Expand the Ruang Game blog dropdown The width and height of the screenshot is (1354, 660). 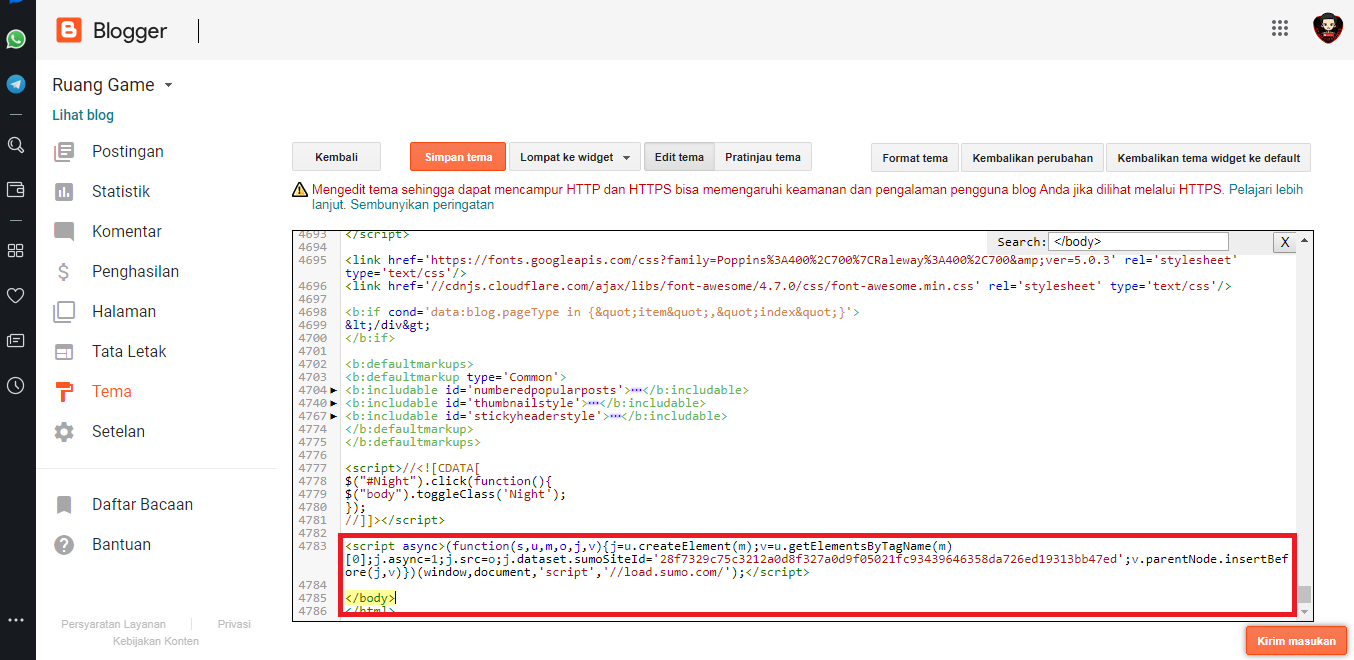168,85
